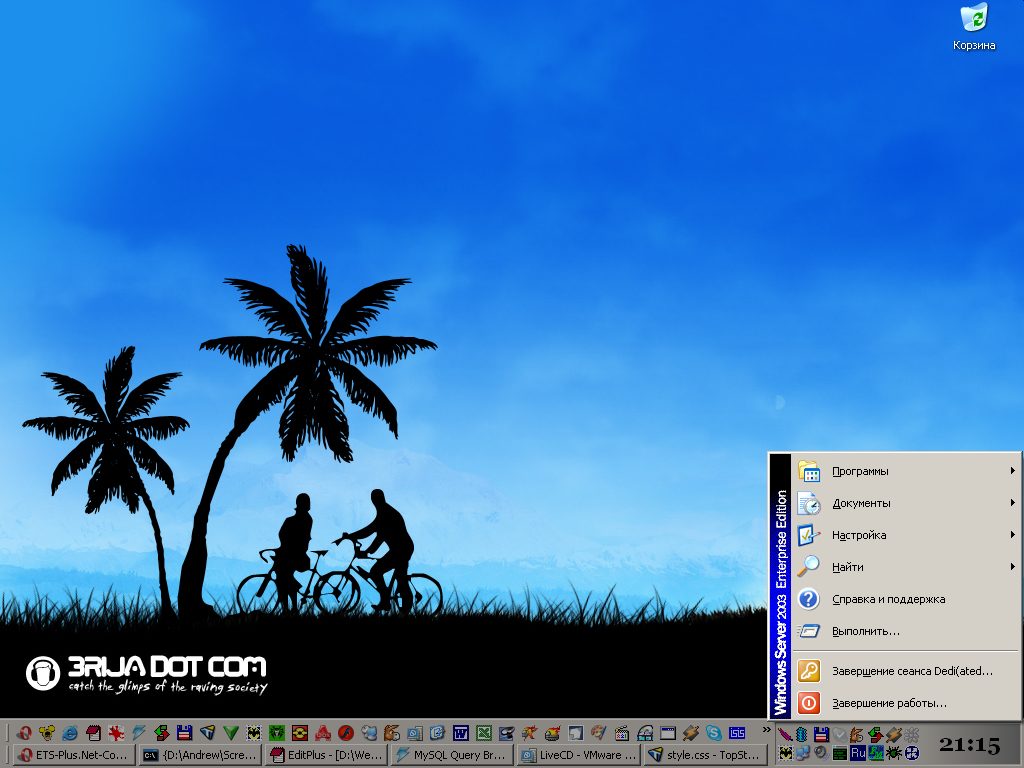This screenshot has height=768, width=1024.
Task: Click the Ru language indicator in tray
Action: point(857,753)
